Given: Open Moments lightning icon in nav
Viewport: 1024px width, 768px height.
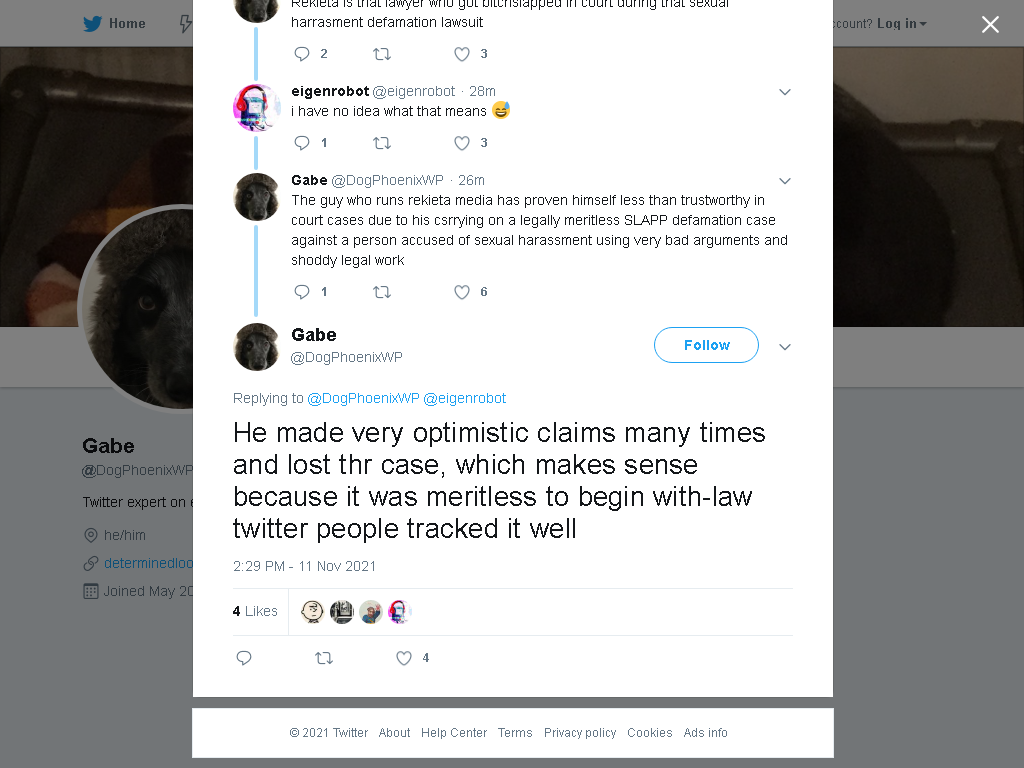Looking at the screenshot, I should click(185, 24).
